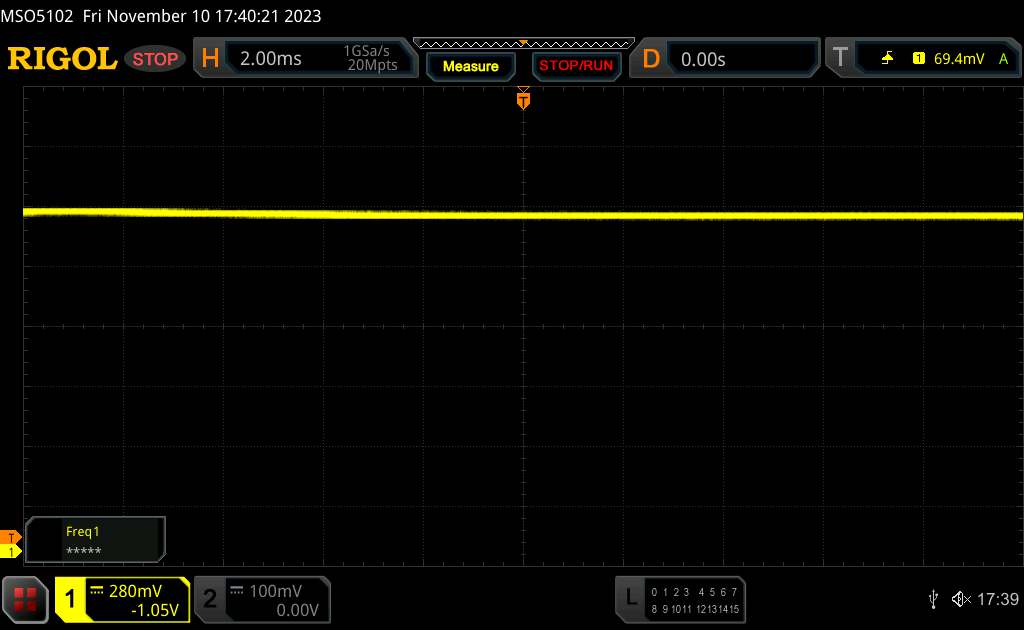Open the 69.4mV trigger level setting

tap(956, 59)
